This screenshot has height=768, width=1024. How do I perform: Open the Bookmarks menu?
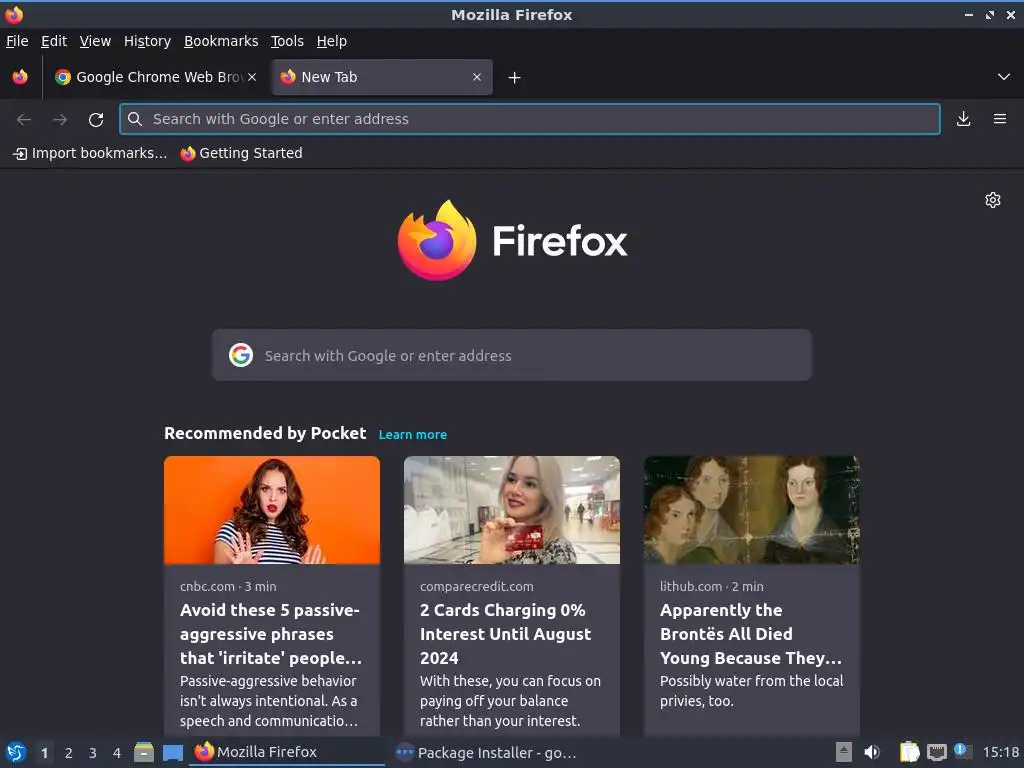pyautogui.click(x=221, y=41)
